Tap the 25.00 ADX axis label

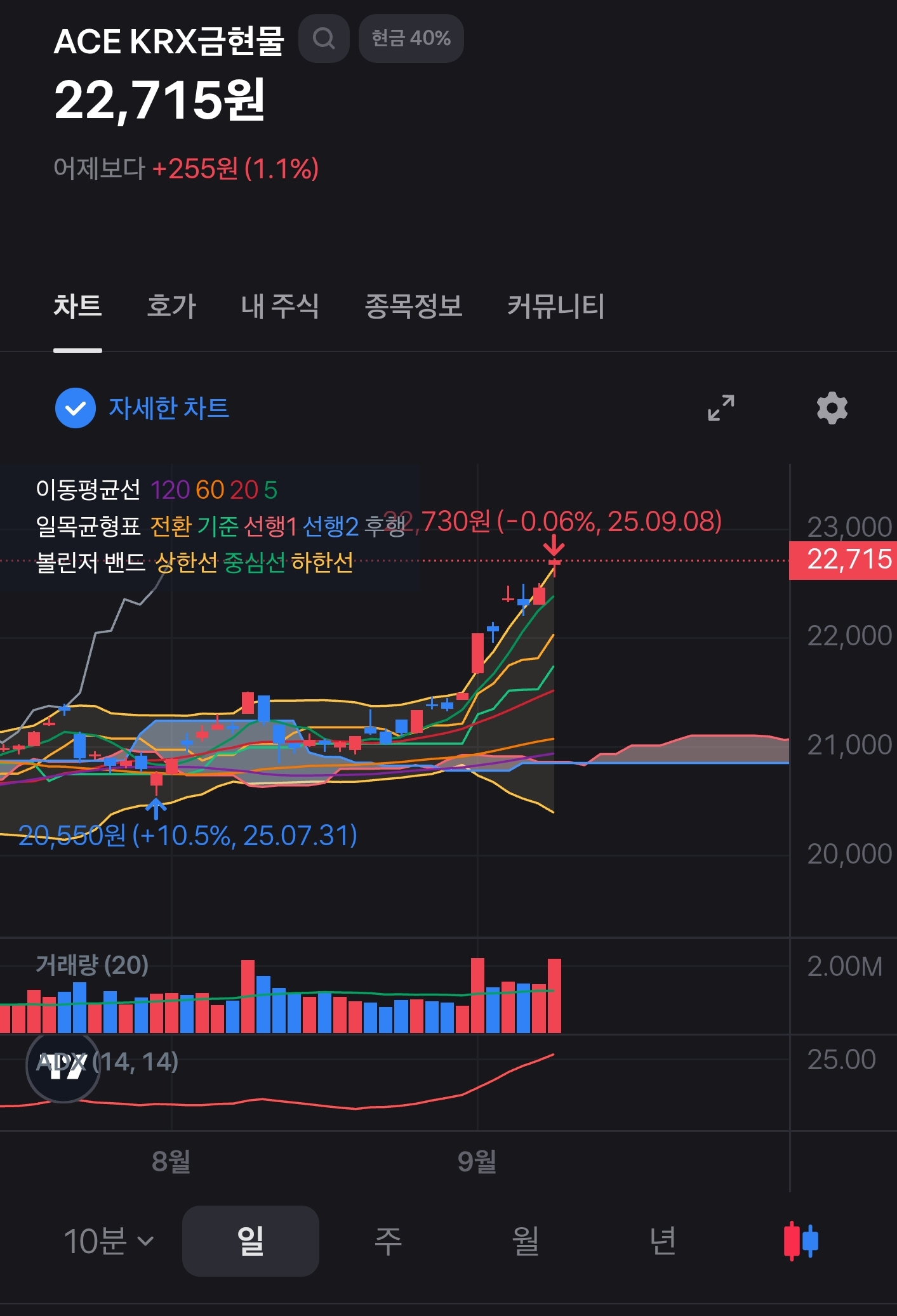[841, 1059]
